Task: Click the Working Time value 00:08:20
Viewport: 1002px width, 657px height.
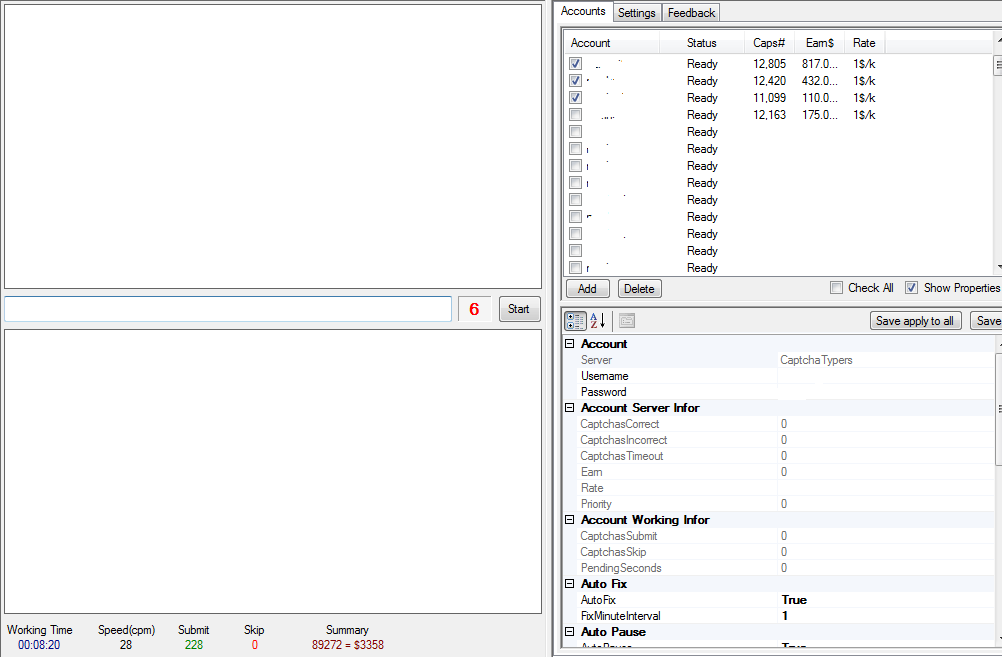Action: click(x=39, y=645)
